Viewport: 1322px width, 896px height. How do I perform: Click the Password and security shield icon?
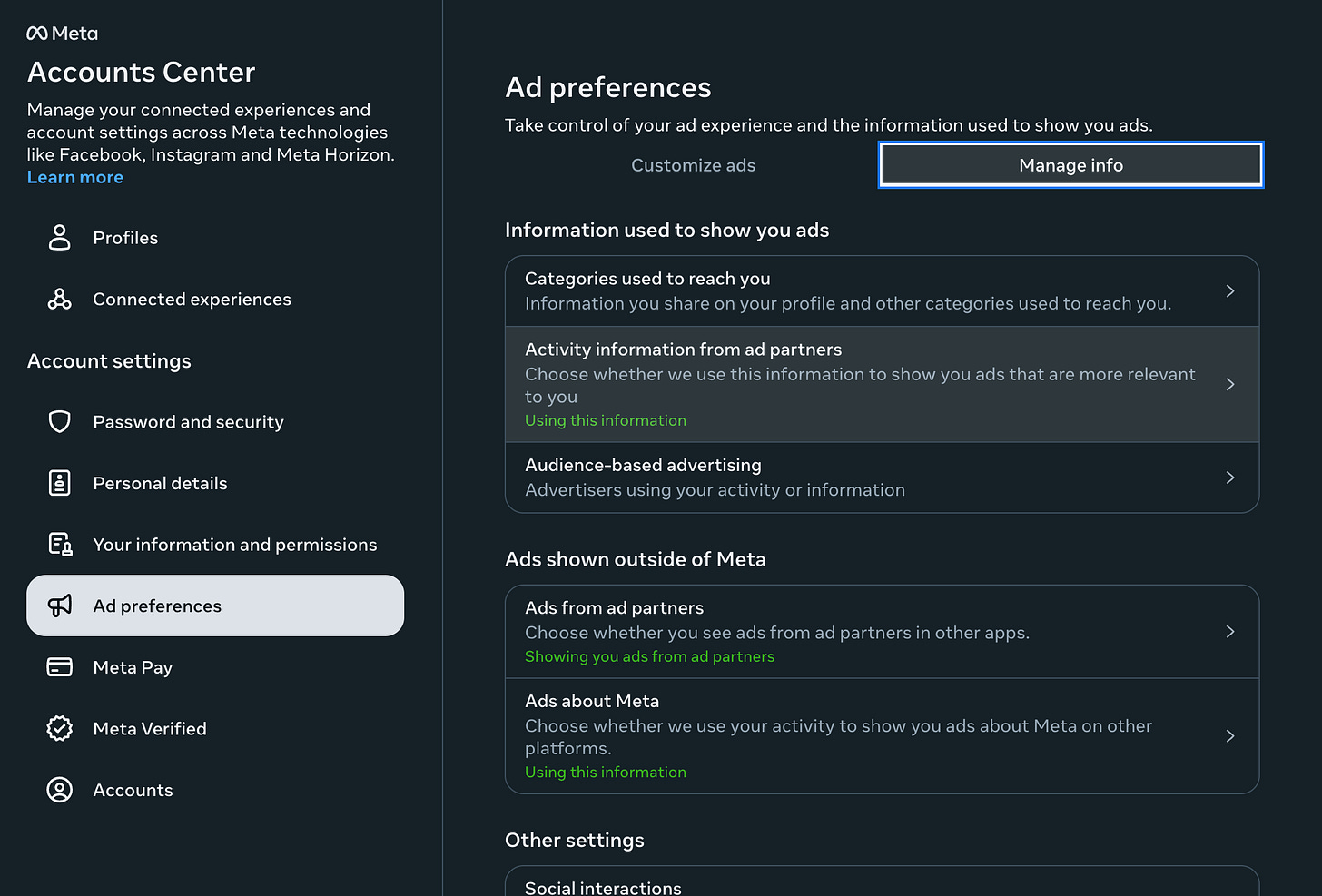click(x=60, y=421)
